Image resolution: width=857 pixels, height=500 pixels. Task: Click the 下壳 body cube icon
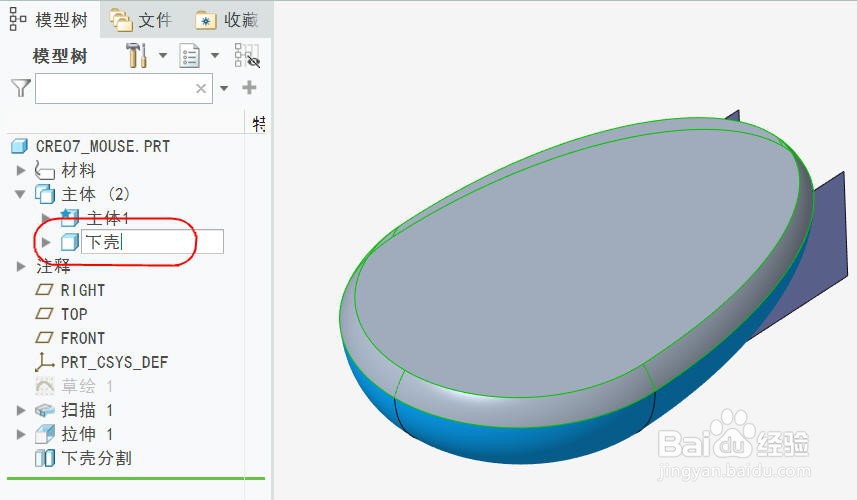pos(69,242)
